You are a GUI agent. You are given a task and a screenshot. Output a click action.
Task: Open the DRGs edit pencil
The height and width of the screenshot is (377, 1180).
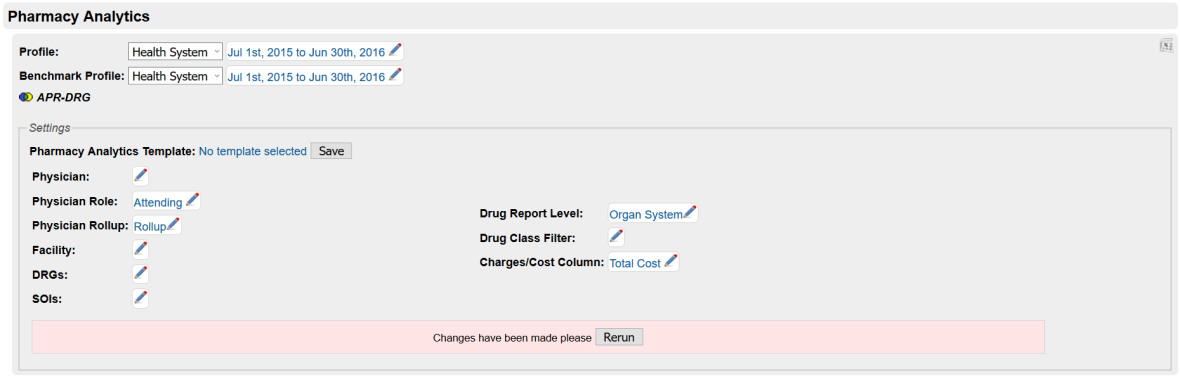coord(141,273)
